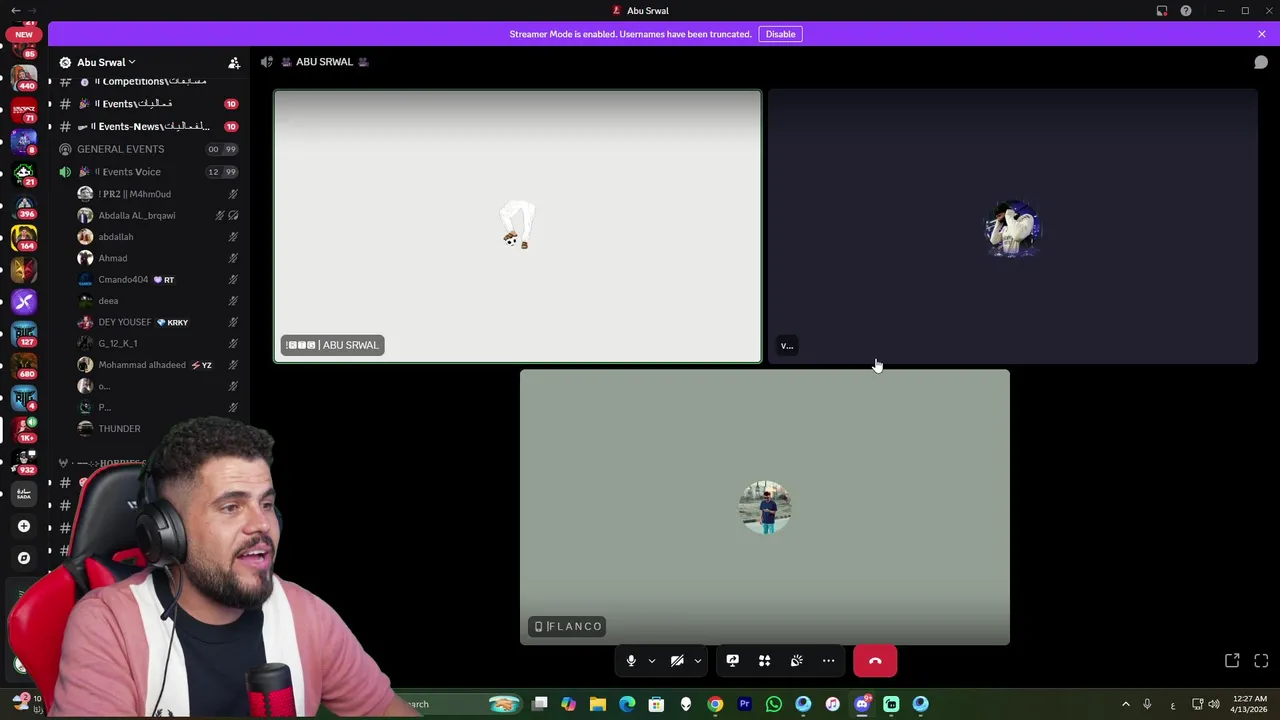Show the voice channel chat
Image resolution: width=1280 pixels, height=720 pixels.
[1261, 62]
